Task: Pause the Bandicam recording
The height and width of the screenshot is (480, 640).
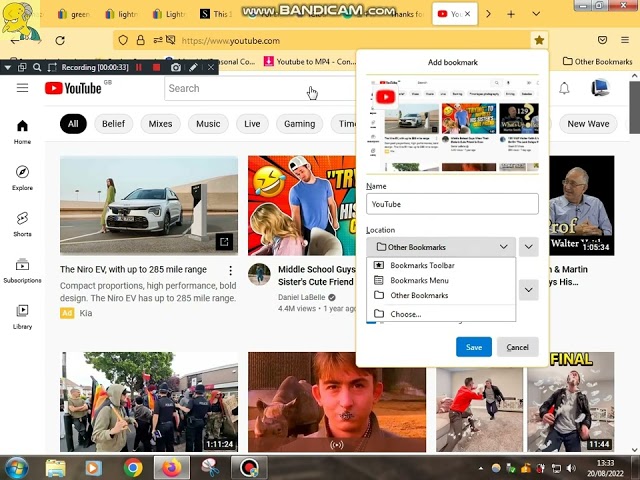Action: pos(139,67)
